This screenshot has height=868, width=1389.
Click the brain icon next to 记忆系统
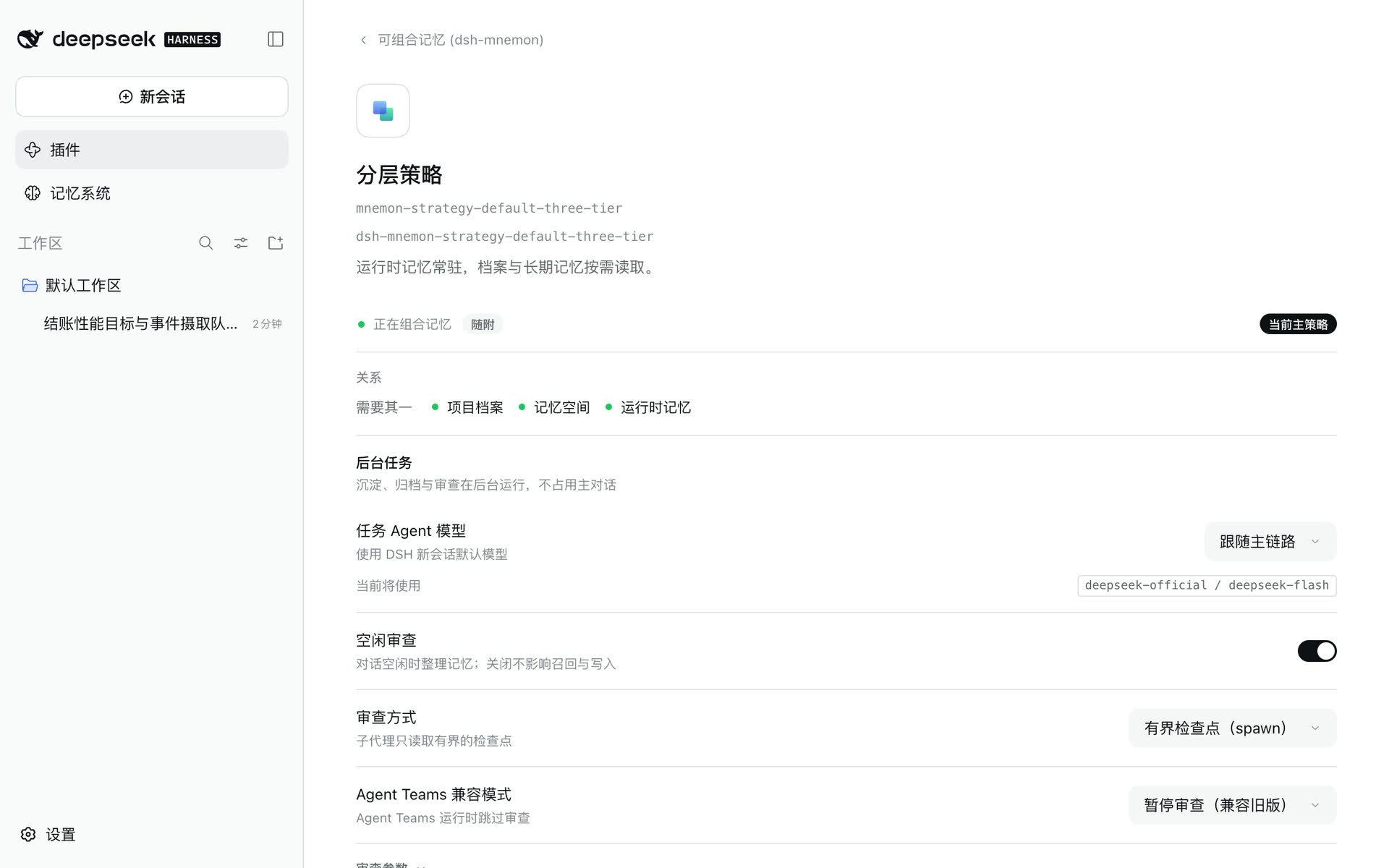click(33, 193)
